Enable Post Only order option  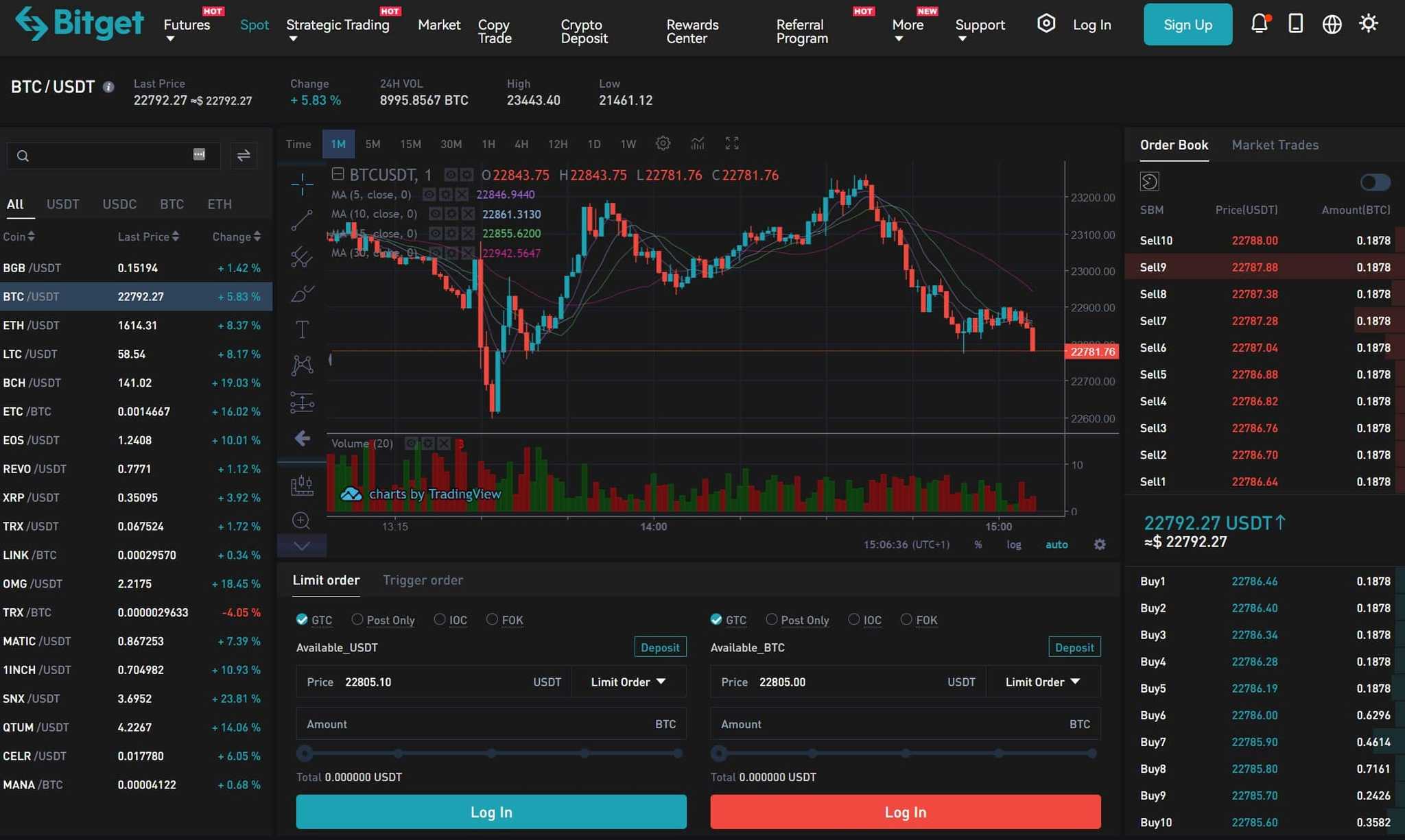357,619
